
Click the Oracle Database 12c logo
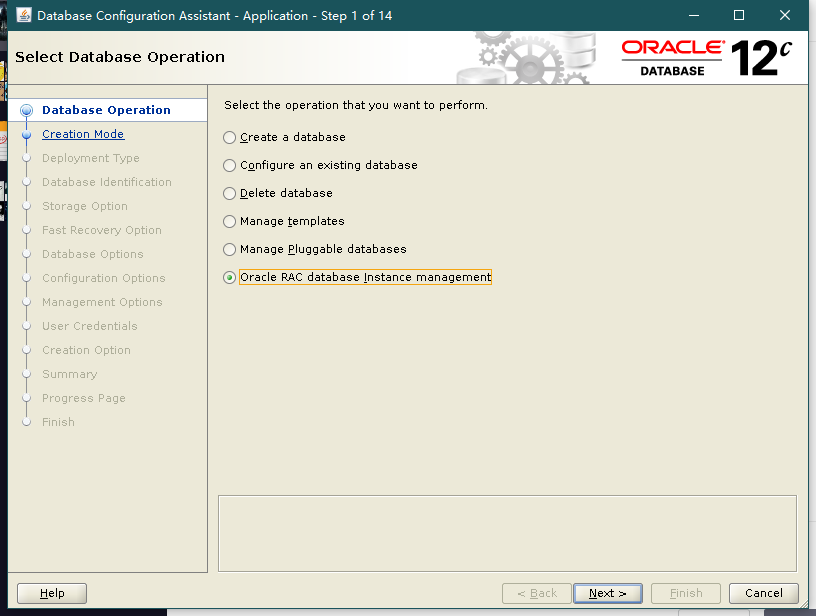coord(707,58)
